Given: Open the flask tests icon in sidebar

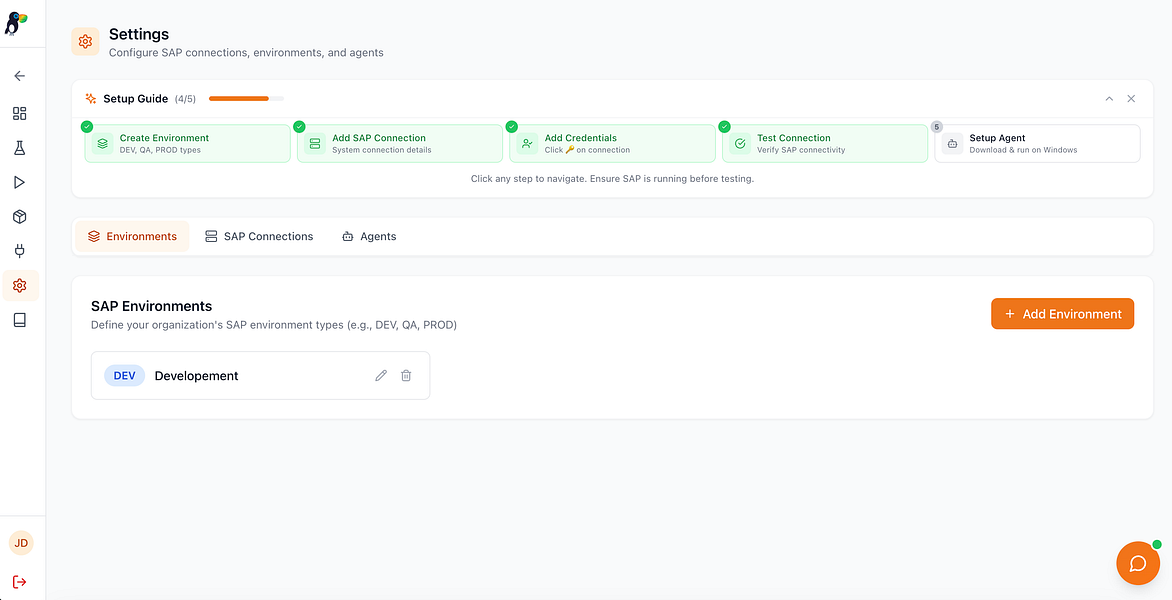Looking at the screenshot, I should click(20, 148).
